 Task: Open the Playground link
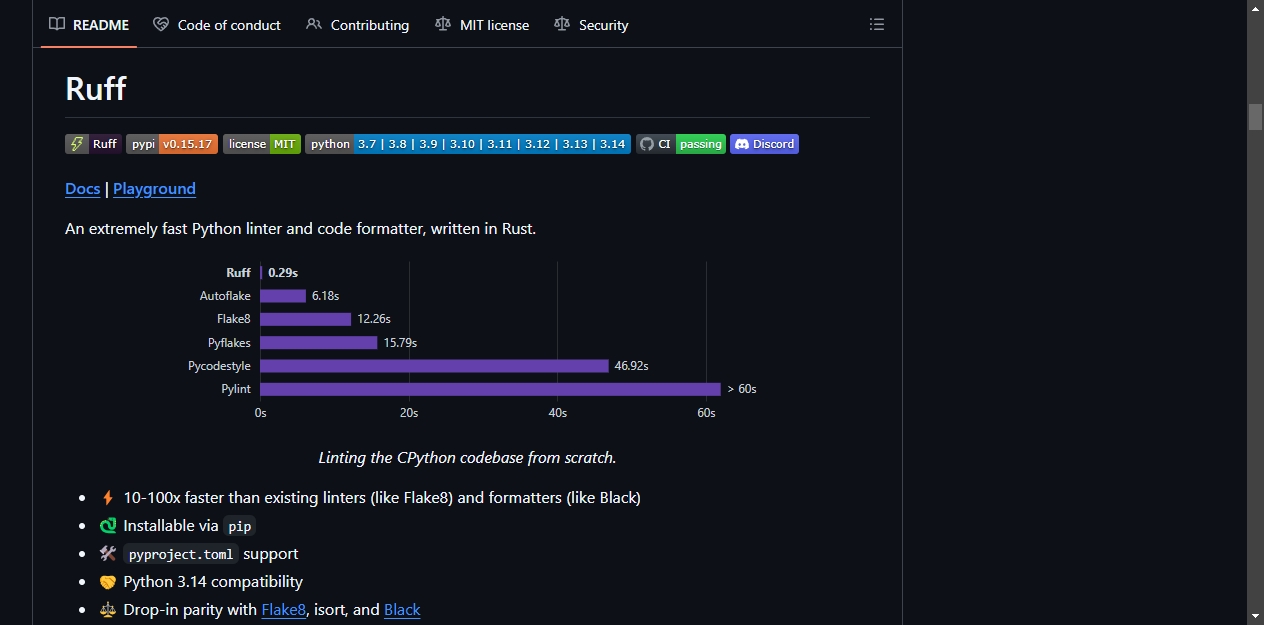tap(154, 188)
